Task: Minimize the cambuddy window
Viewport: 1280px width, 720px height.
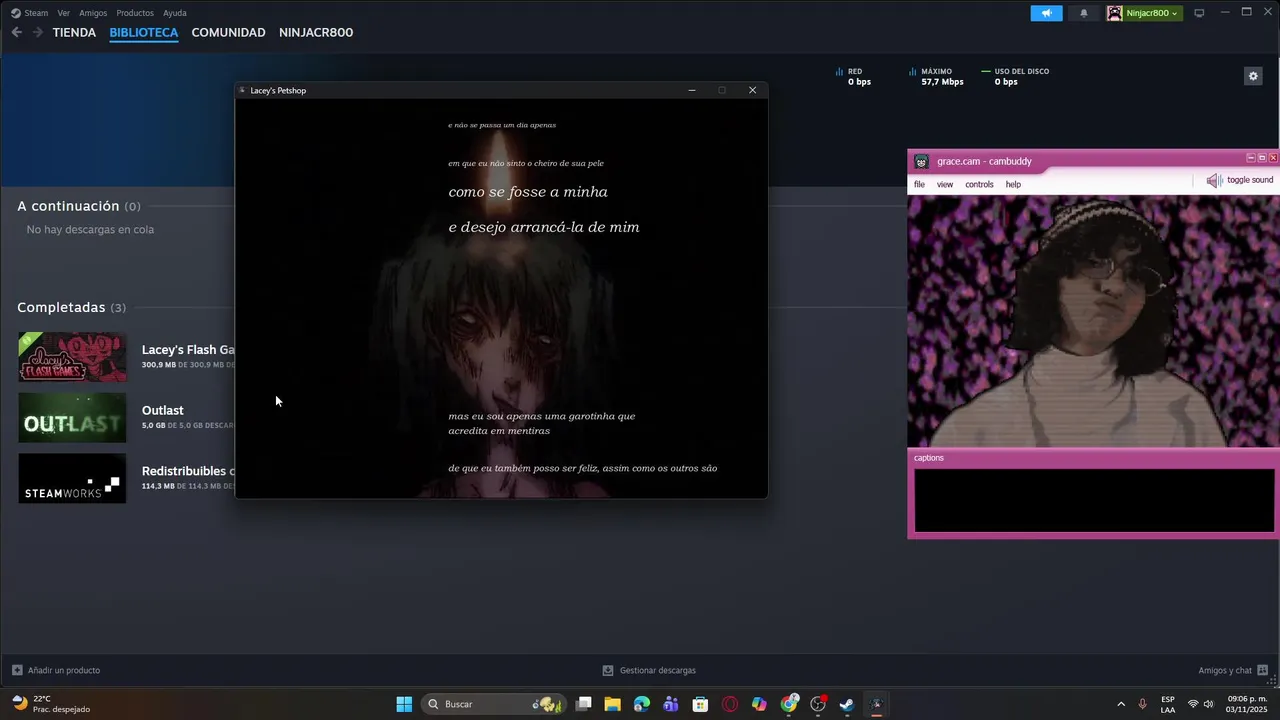Action: tap(1250, 158)
